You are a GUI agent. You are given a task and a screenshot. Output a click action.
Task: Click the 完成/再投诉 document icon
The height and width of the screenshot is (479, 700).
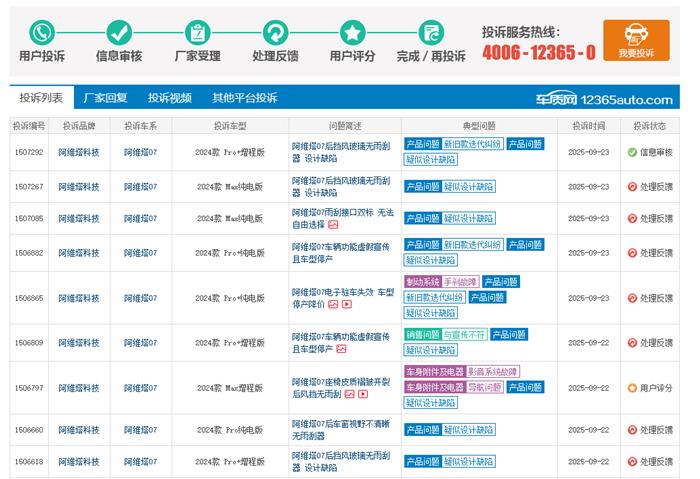pos(431,32)
